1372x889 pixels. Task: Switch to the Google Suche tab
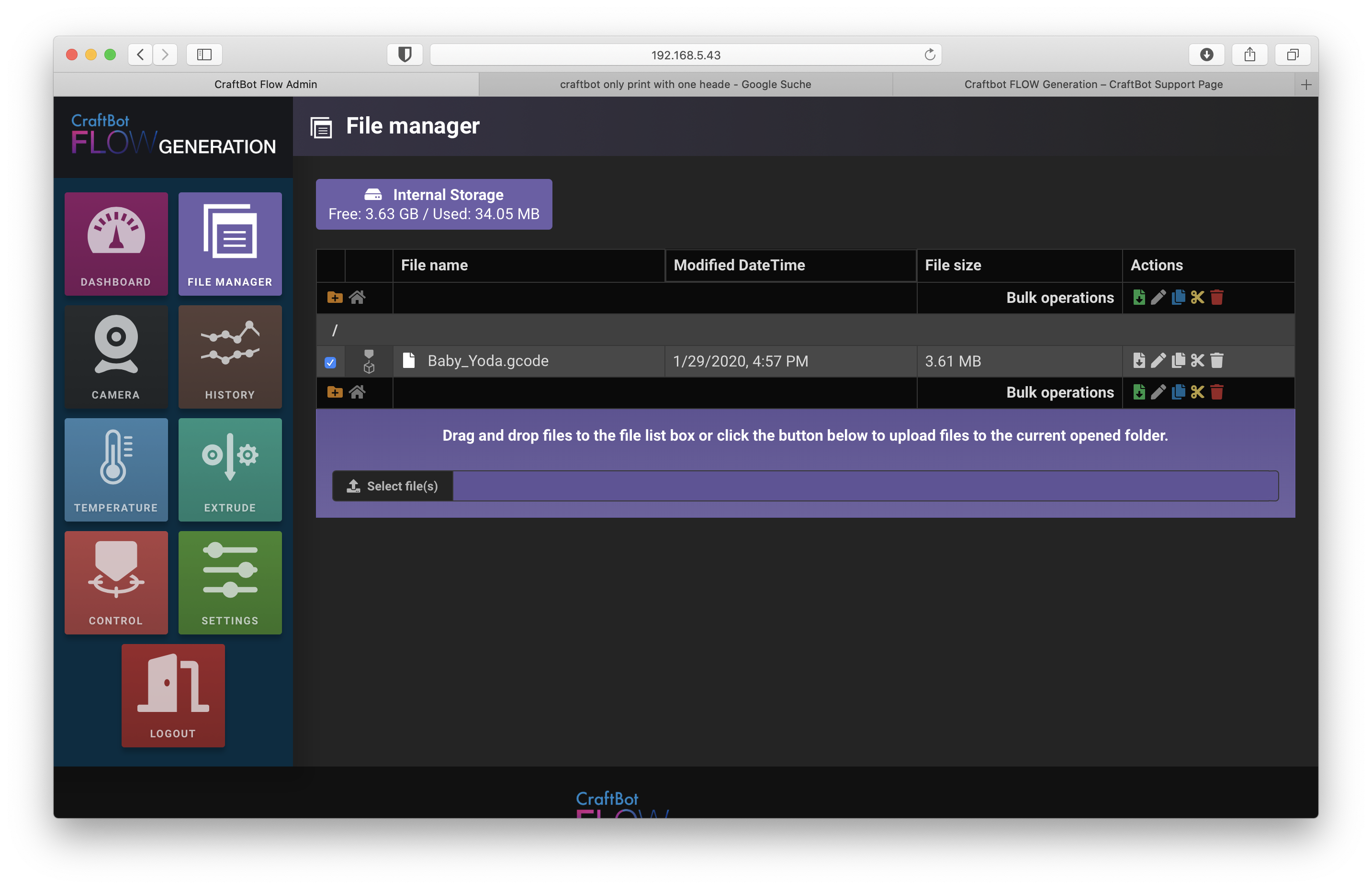pos(686,84)
